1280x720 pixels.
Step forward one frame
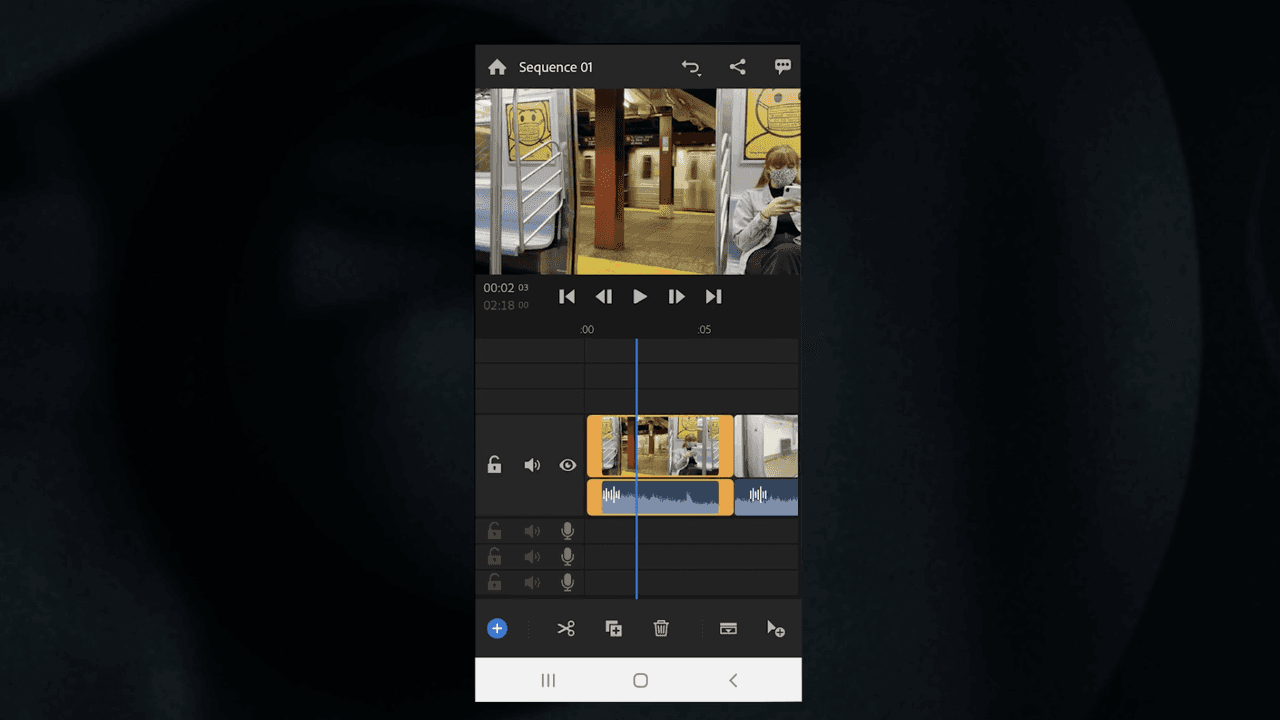[x=676, y=296]
